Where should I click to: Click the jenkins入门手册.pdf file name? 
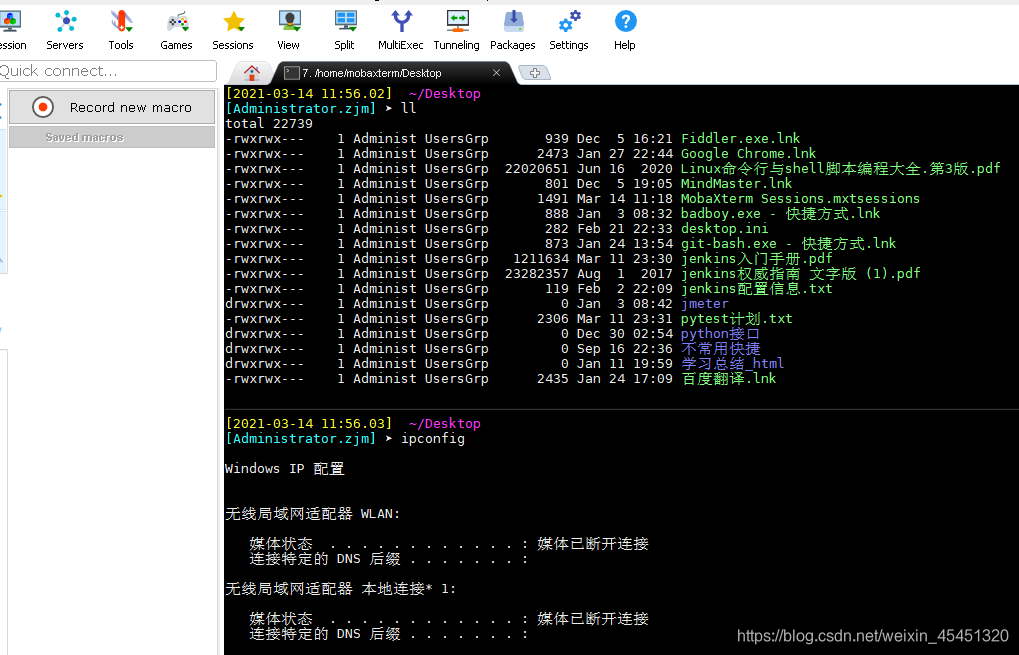pyautogui.click(x=756, y=258)
